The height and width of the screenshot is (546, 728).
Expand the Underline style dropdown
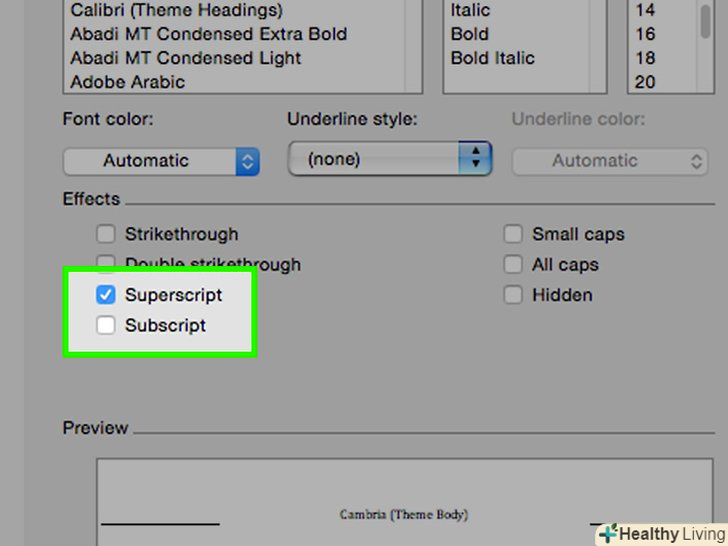click(389, 159)
